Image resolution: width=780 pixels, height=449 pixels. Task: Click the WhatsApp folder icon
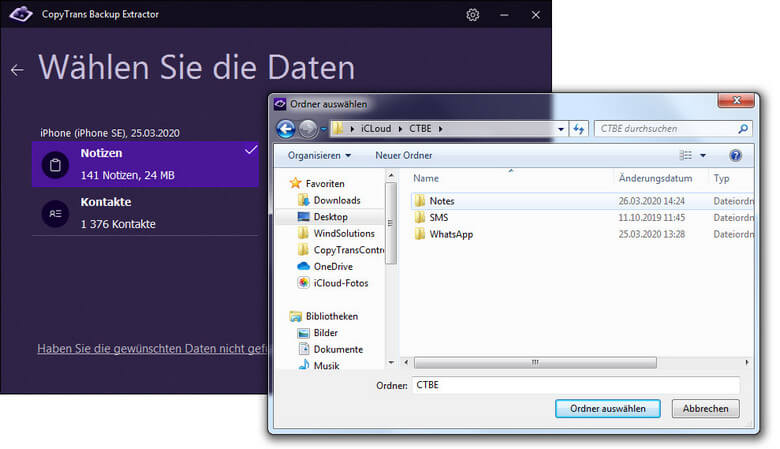coord(420,234)
